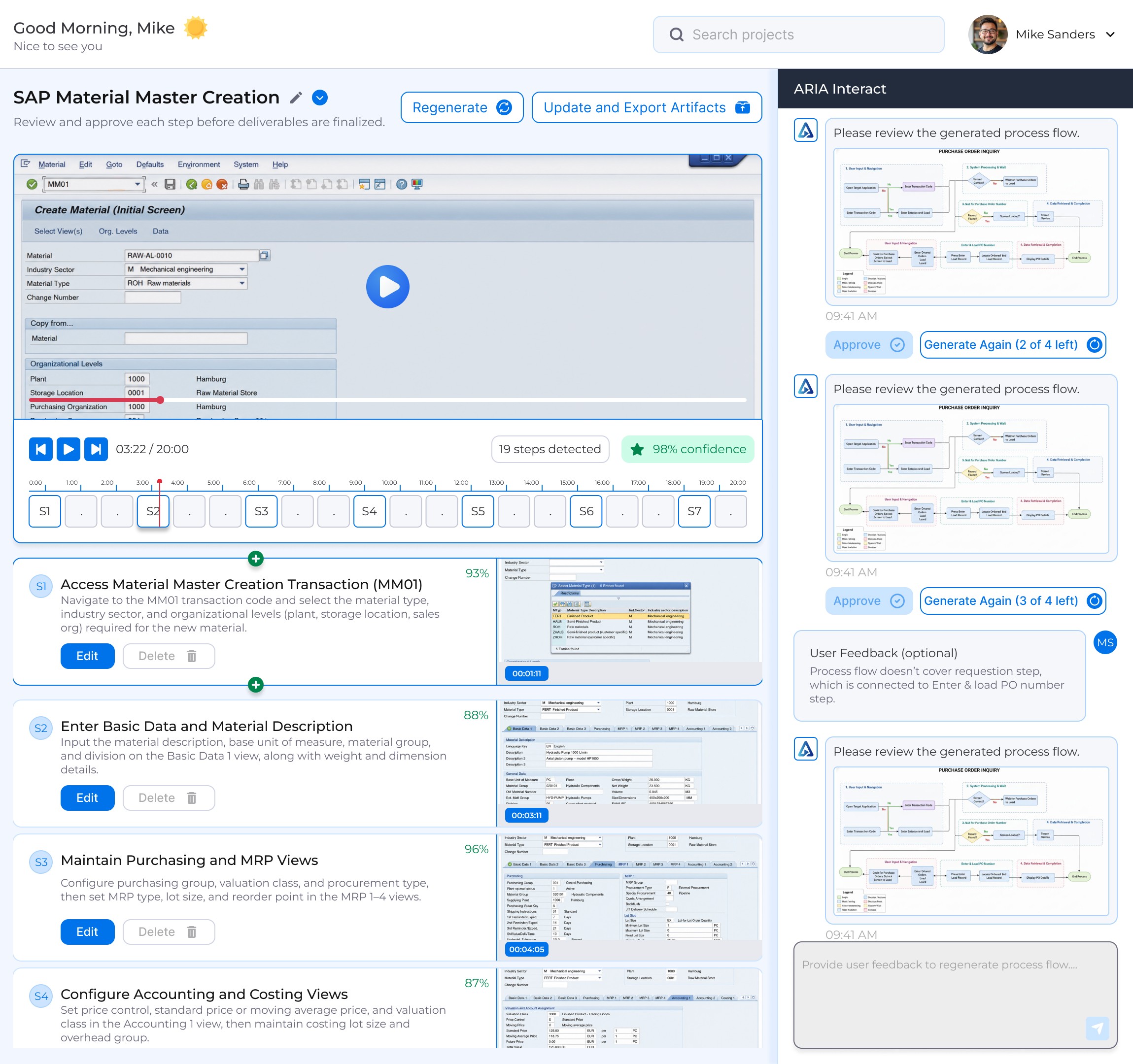
Task: Click the 00:01:11 timestamp on S1 thumbnail
Action: pyautogui.click(x=527, y=673)
